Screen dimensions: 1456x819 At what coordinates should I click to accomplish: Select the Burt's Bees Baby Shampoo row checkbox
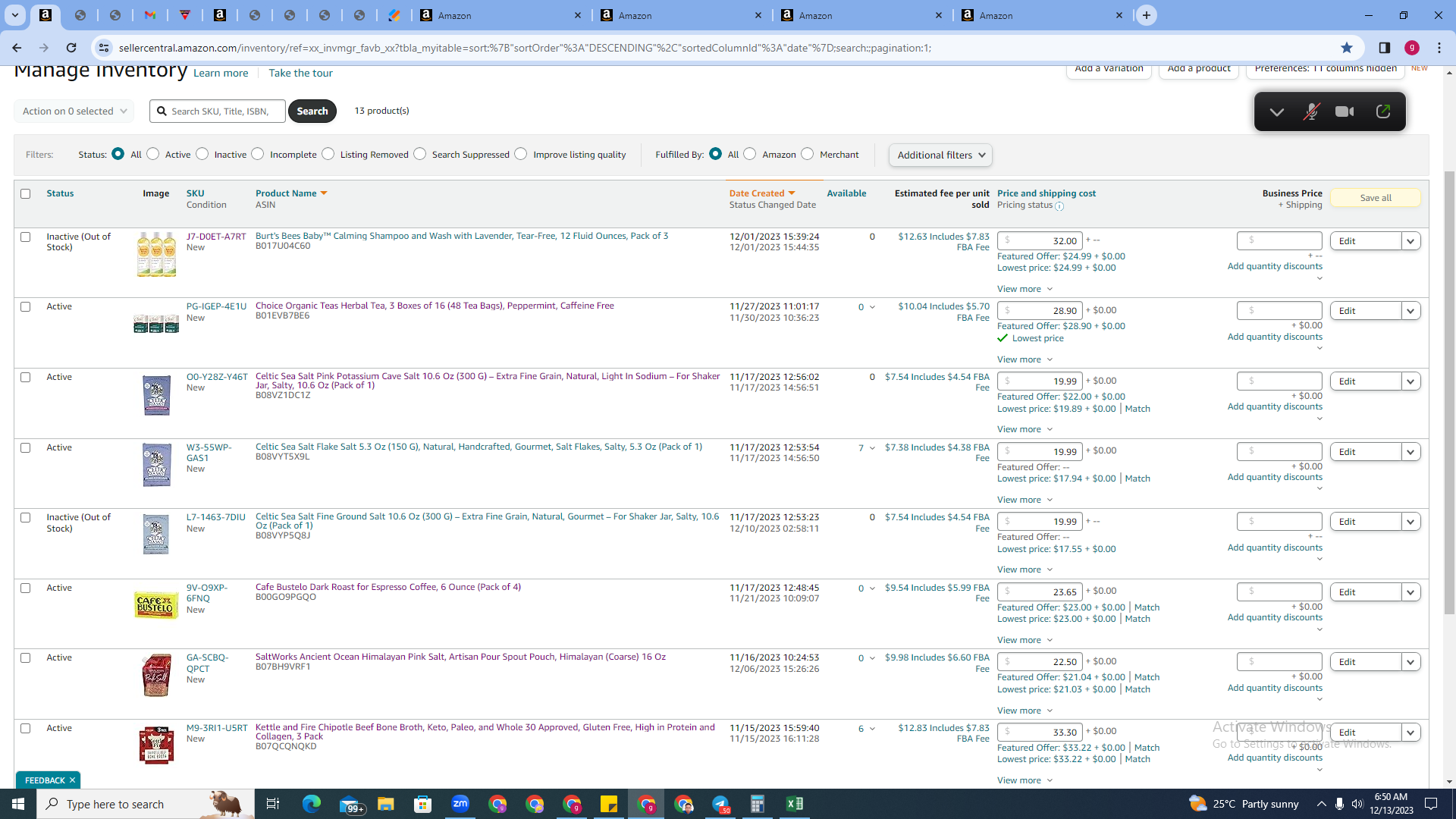(x=26, y=237)
